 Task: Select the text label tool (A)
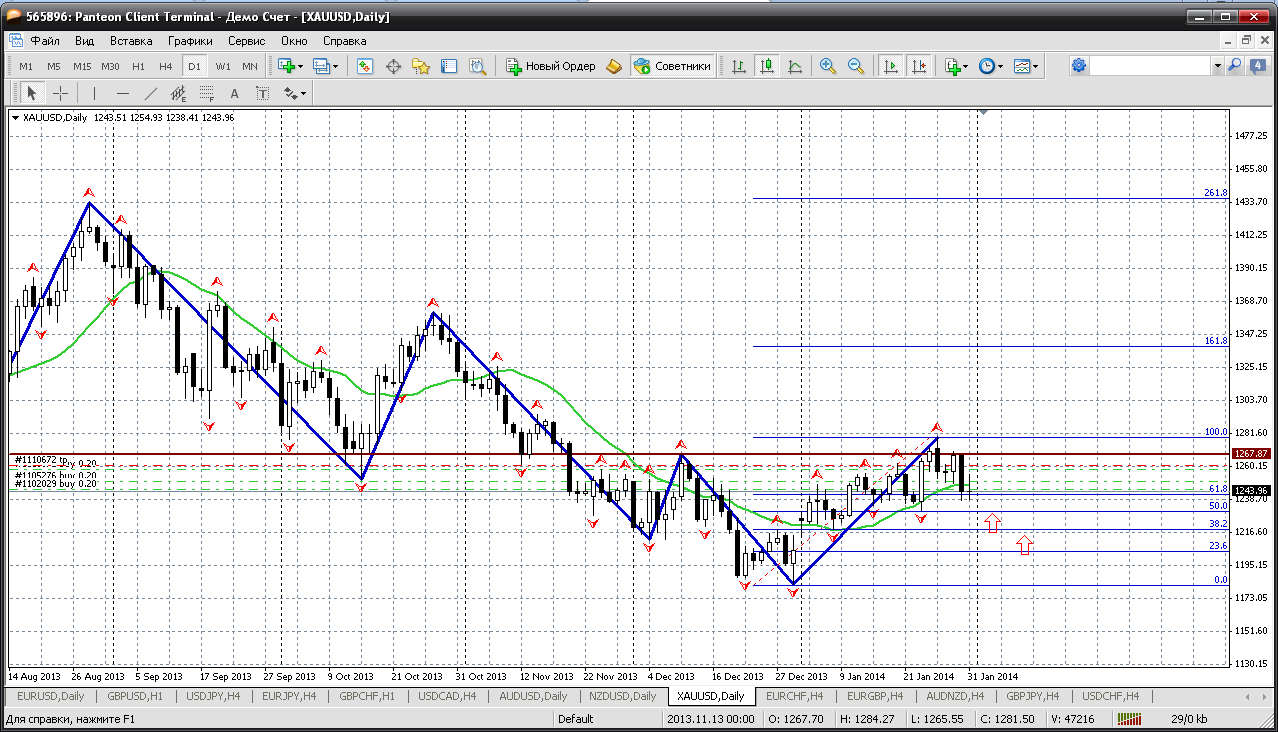click(x=235, y=93)
